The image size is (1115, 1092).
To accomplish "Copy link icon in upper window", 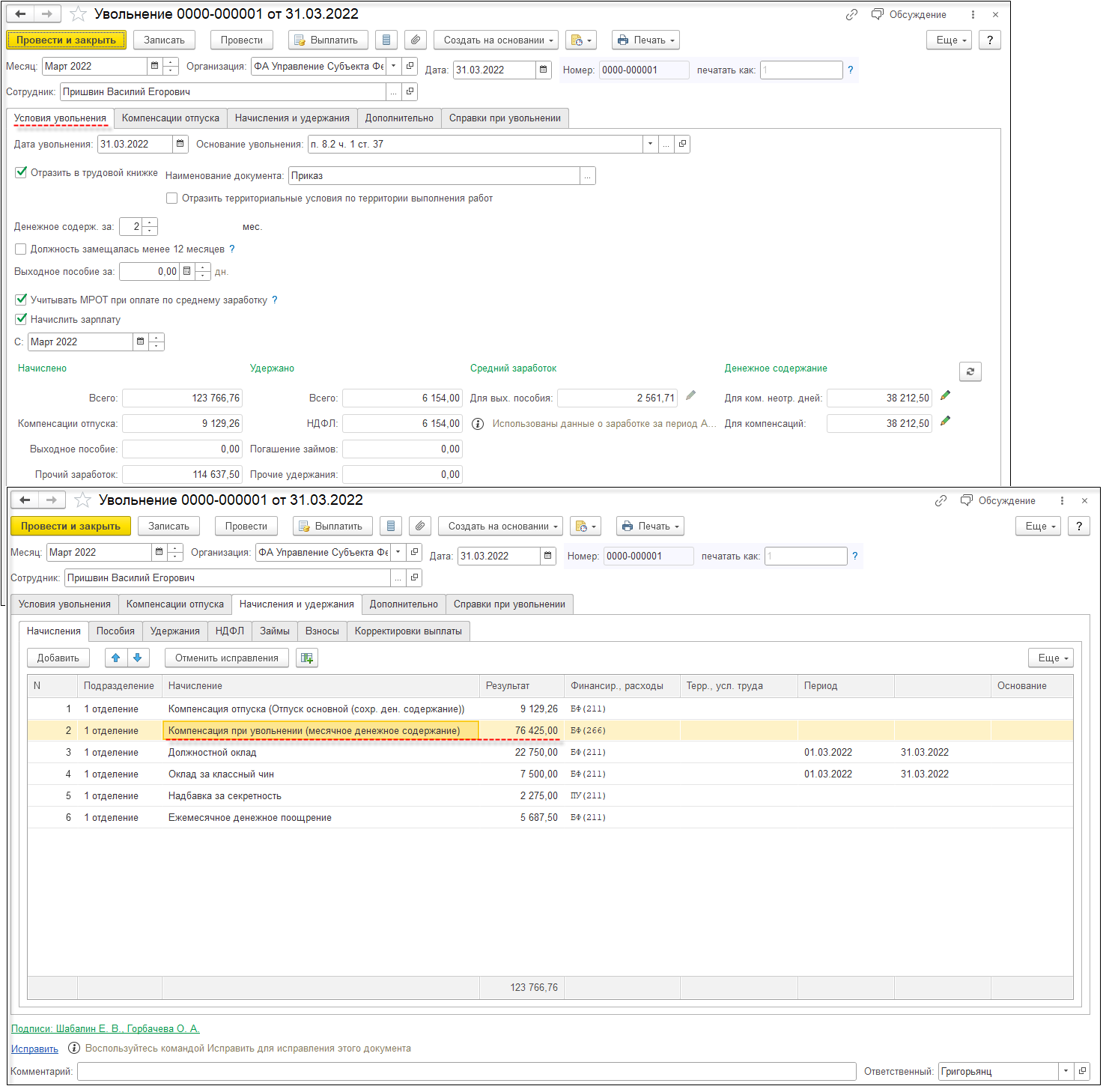I will pyautogui.click(x=851, y=14).
